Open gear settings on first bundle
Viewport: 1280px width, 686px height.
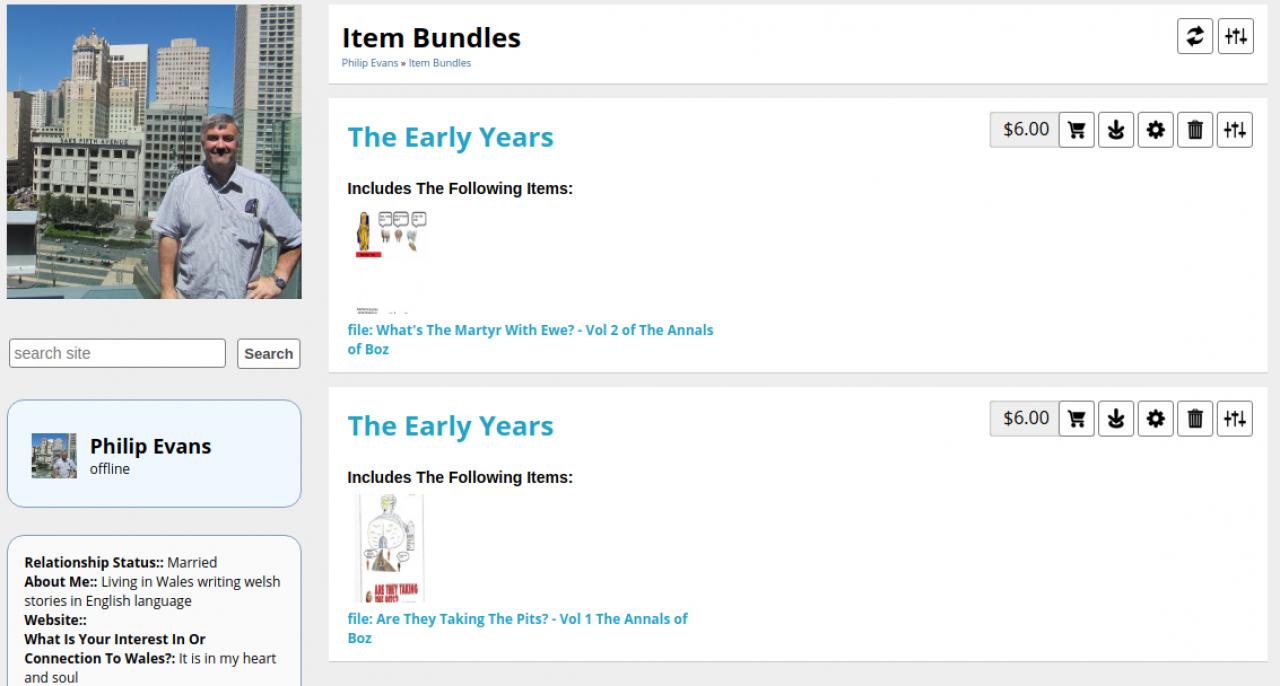click(x=1156, y=130)
